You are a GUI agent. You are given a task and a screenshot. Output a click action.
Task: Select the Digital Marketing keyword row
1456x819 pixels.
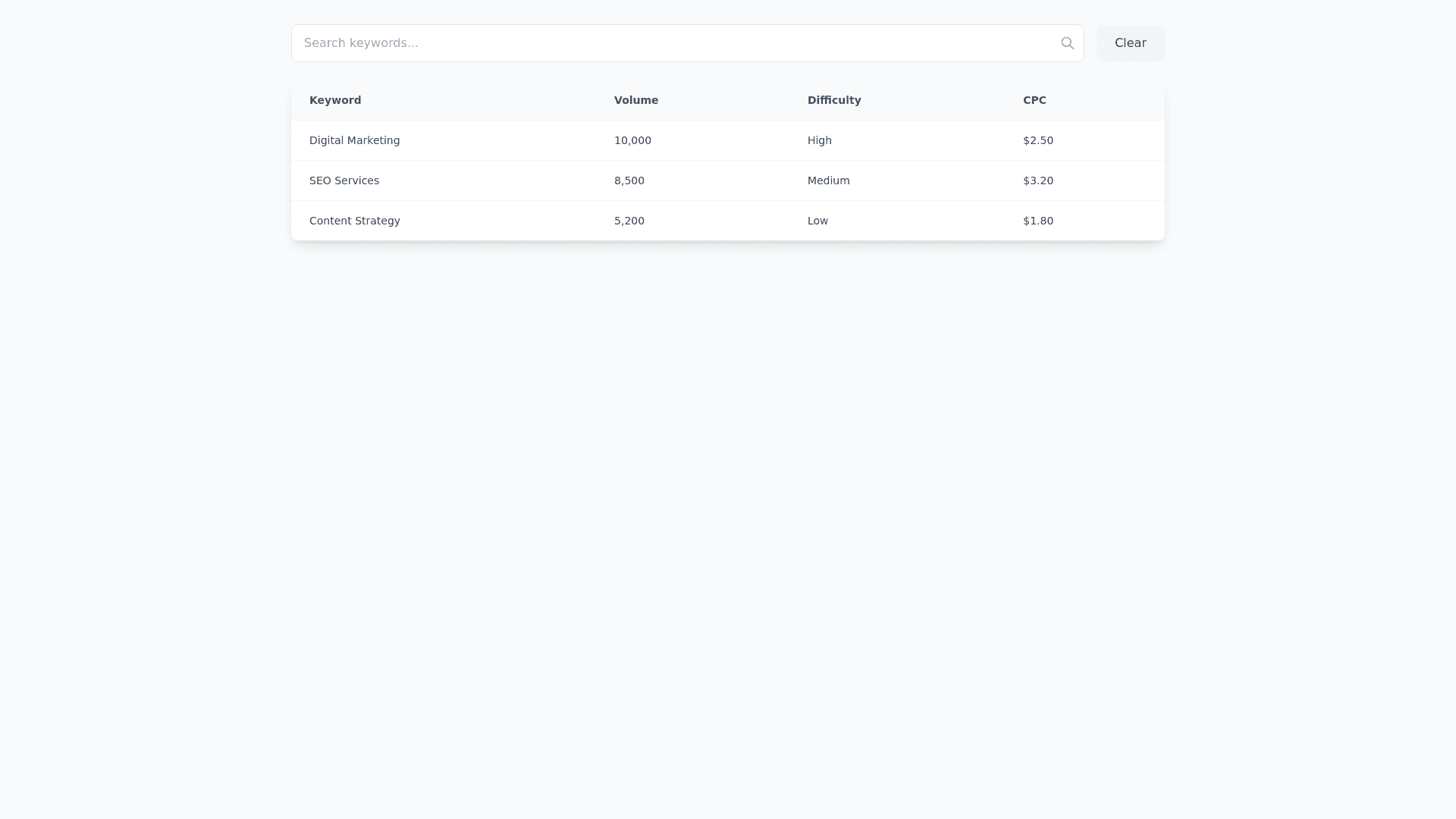354,140
